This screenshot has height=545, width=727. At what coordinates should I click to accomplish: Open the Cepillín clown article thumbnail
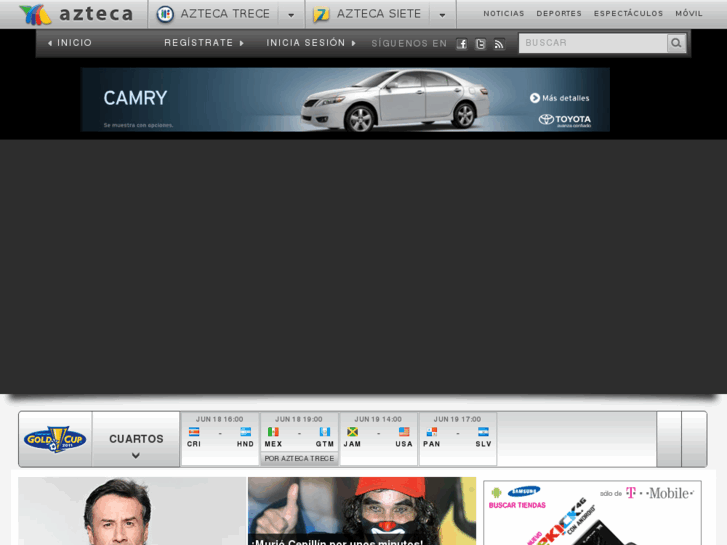pos(362,511)
